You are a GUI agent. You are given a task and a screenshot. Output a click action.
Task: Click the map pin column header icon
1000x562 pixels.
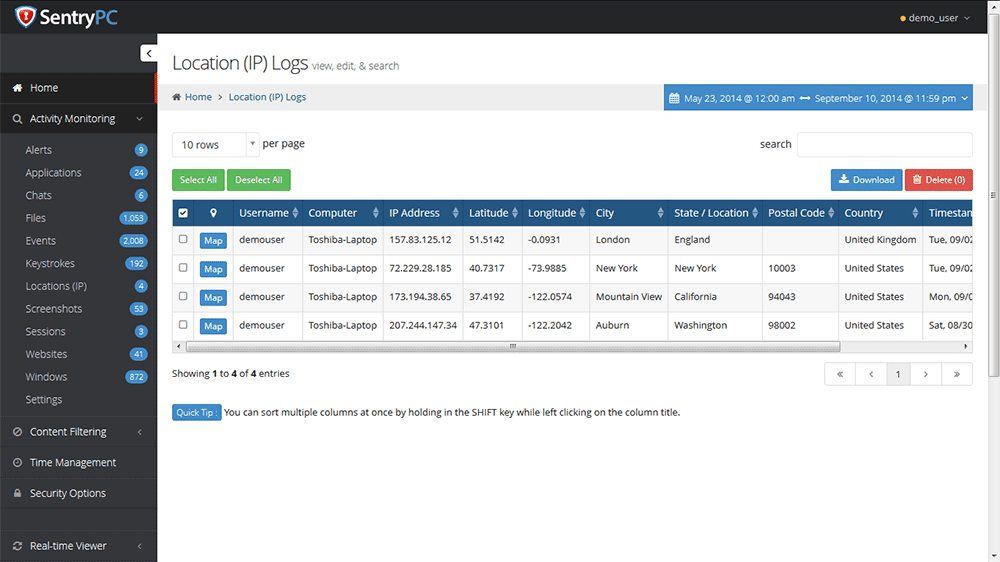coord(214,213)
